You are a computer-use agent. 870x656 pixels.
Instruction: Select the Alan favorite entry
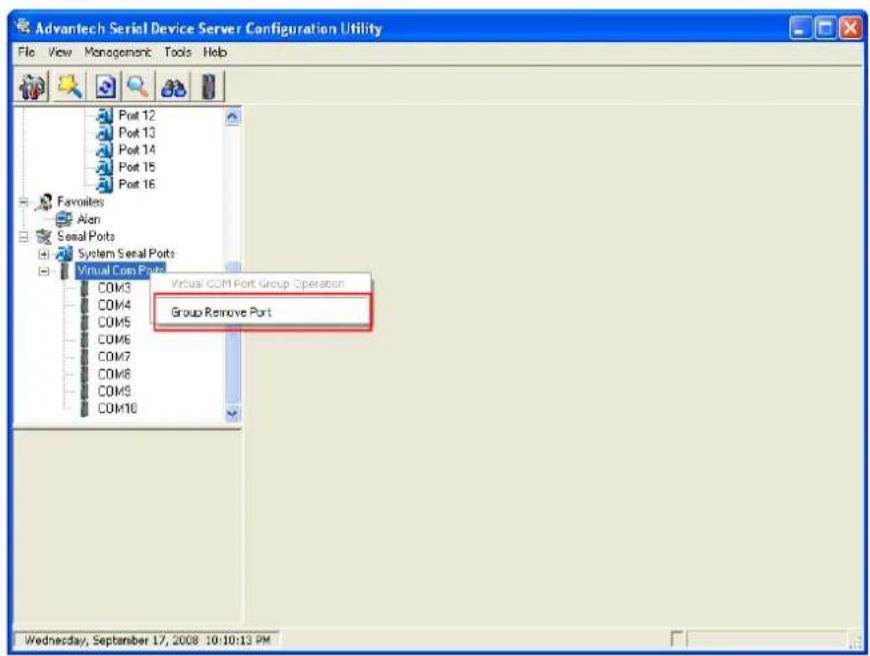tap(89, 219)
